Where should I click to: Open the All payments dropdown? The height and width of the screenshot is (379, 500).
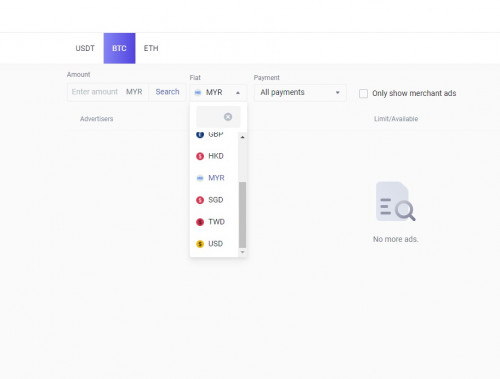point(300,92)
